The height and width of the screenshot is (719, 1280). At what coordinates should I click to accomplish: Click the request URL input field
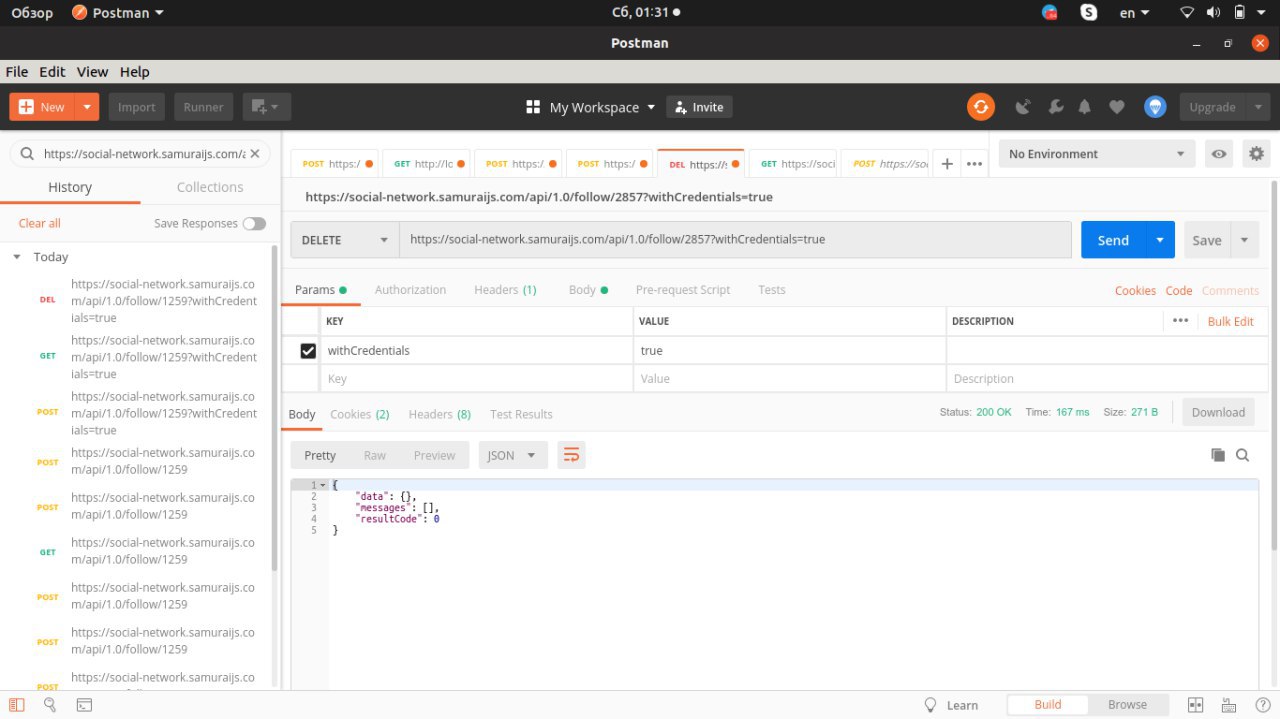pyautogui.click(x=735, y=240)
